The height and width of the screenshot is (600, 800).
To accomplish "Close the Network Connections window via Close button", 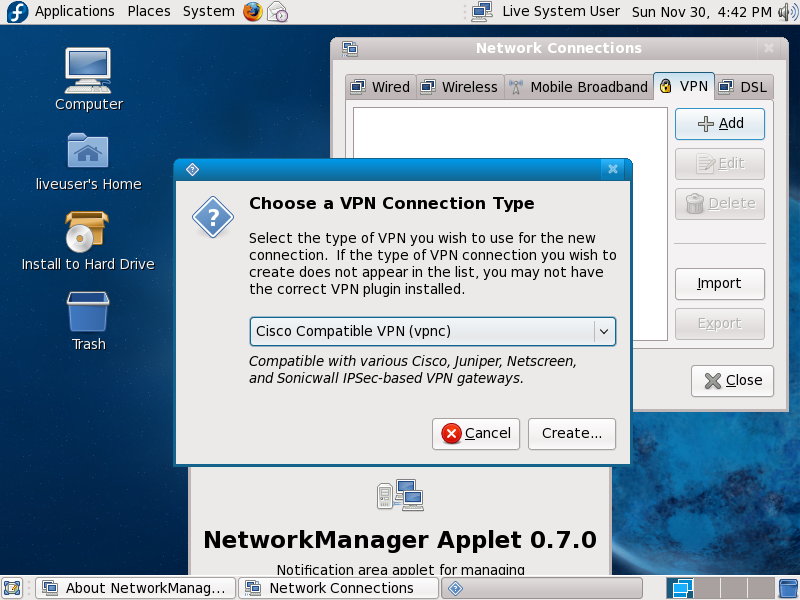I will 732,381.
